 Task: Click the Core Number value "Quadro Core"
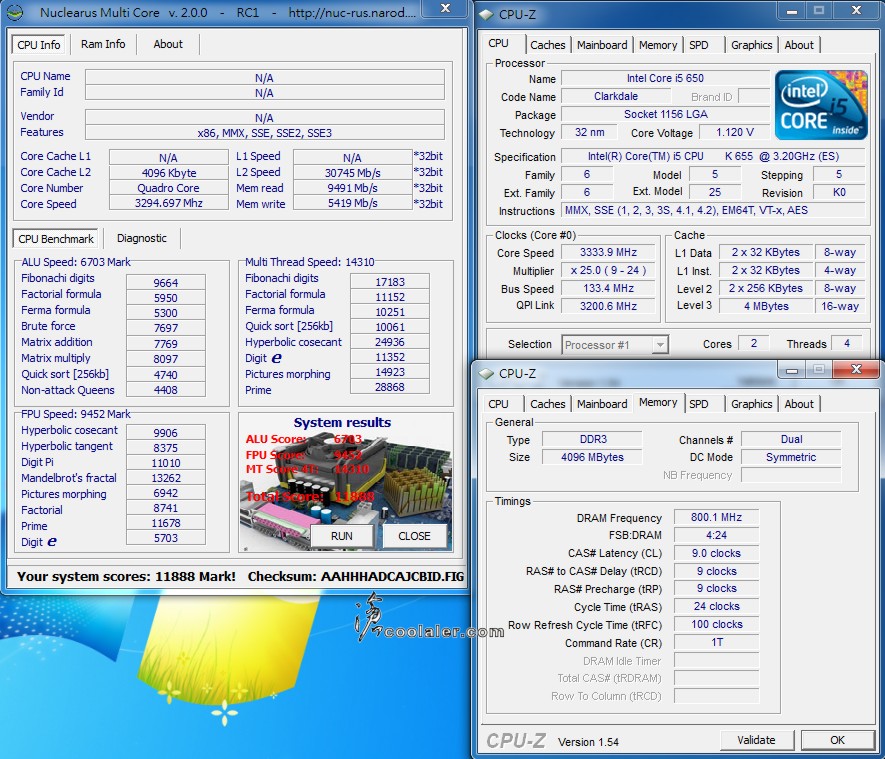[169, 188]
